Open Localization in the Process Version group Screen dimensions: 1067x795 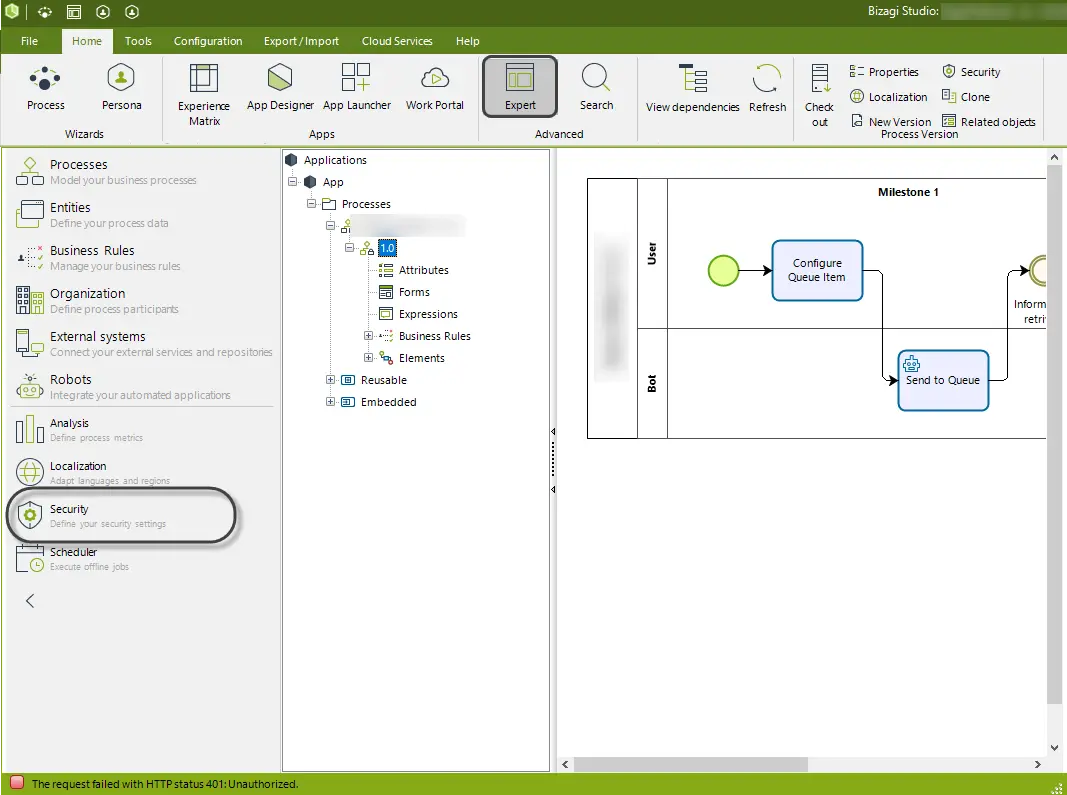pos(889,97)
